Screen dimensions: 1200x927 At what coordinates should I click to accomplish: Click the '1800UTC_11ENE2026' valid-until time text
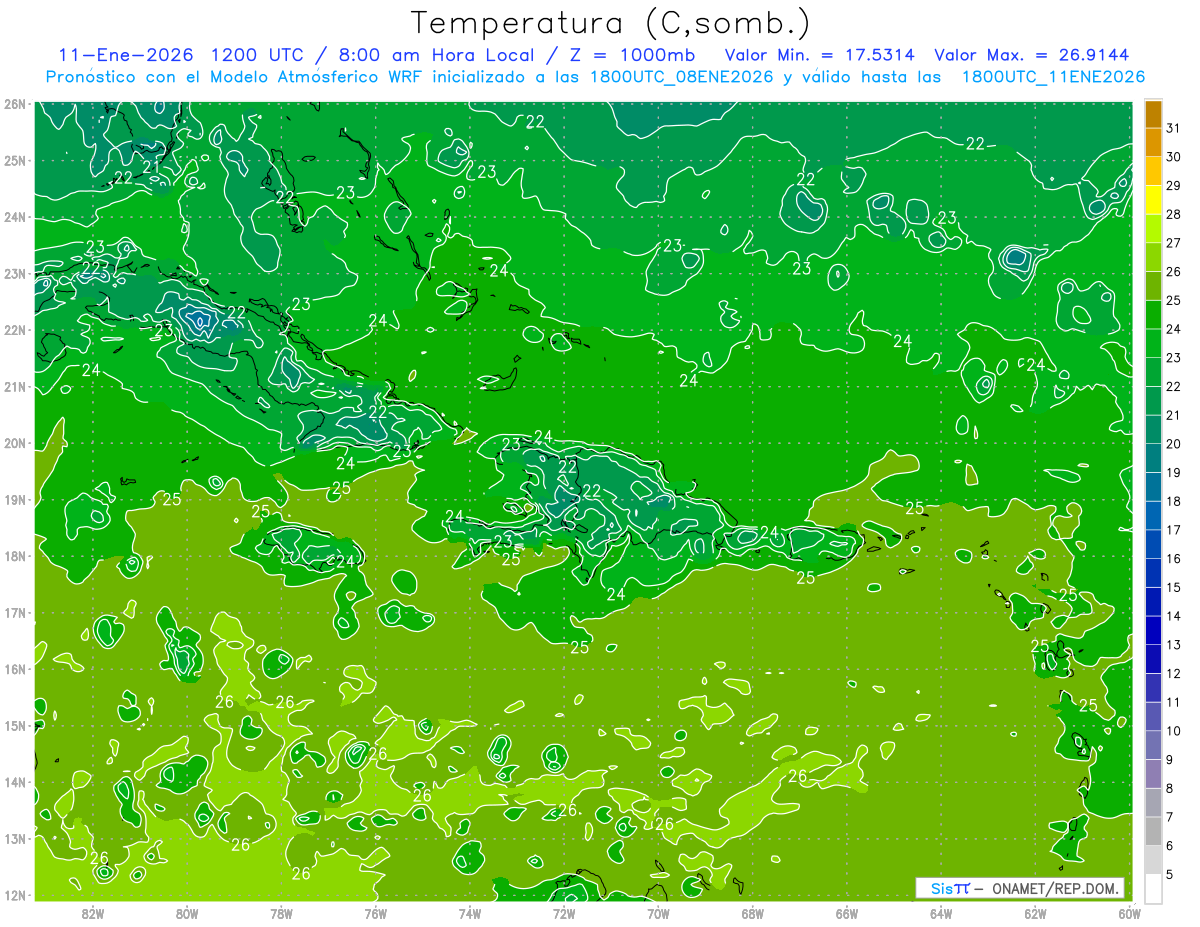1053,77
